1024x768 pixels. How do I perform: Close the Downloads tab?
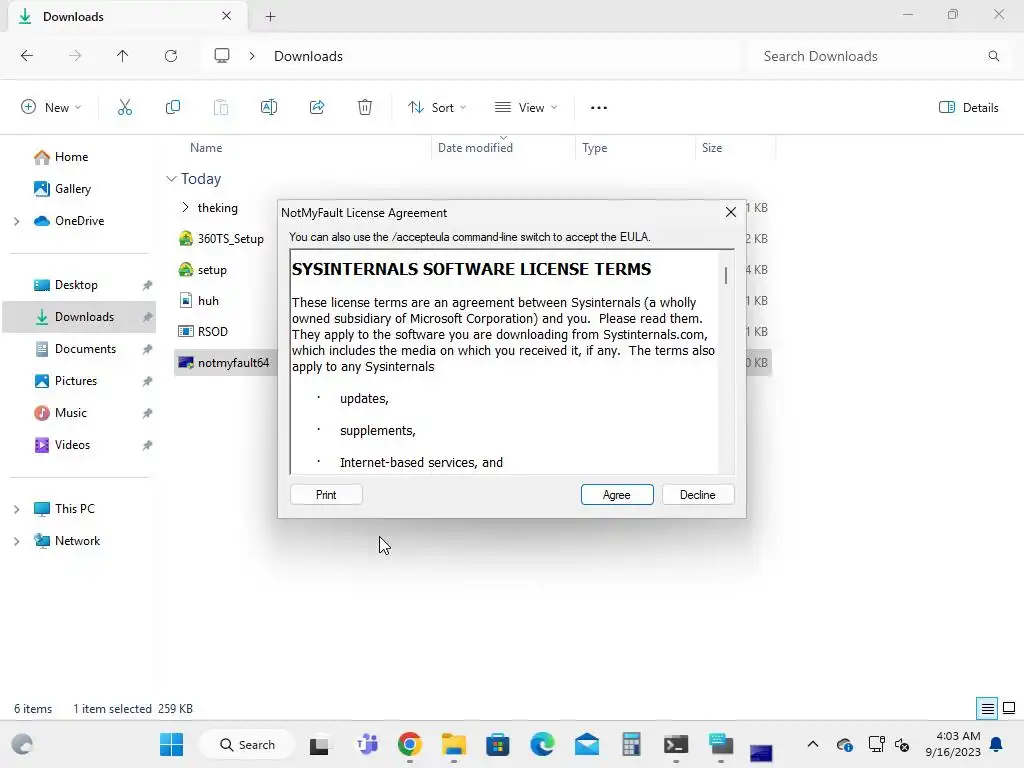pos(227,16)
